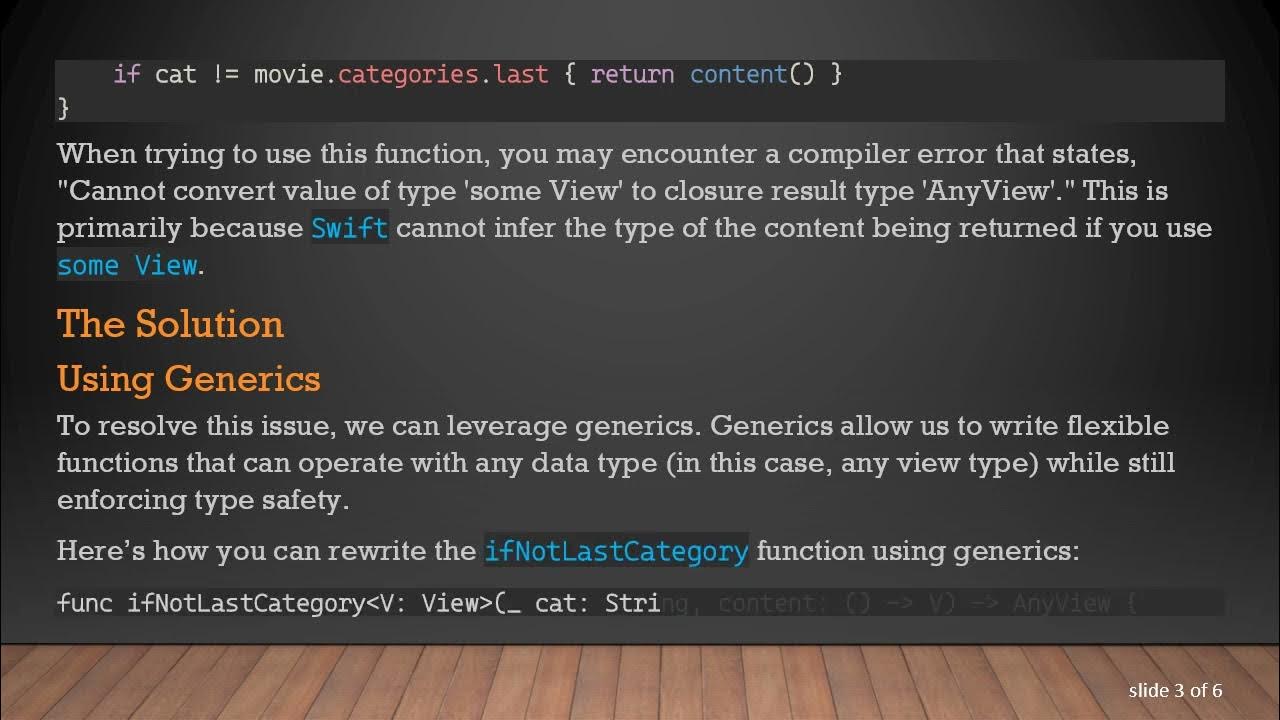Click the 'func' keyword at the bottom code line

coord(84,603)
